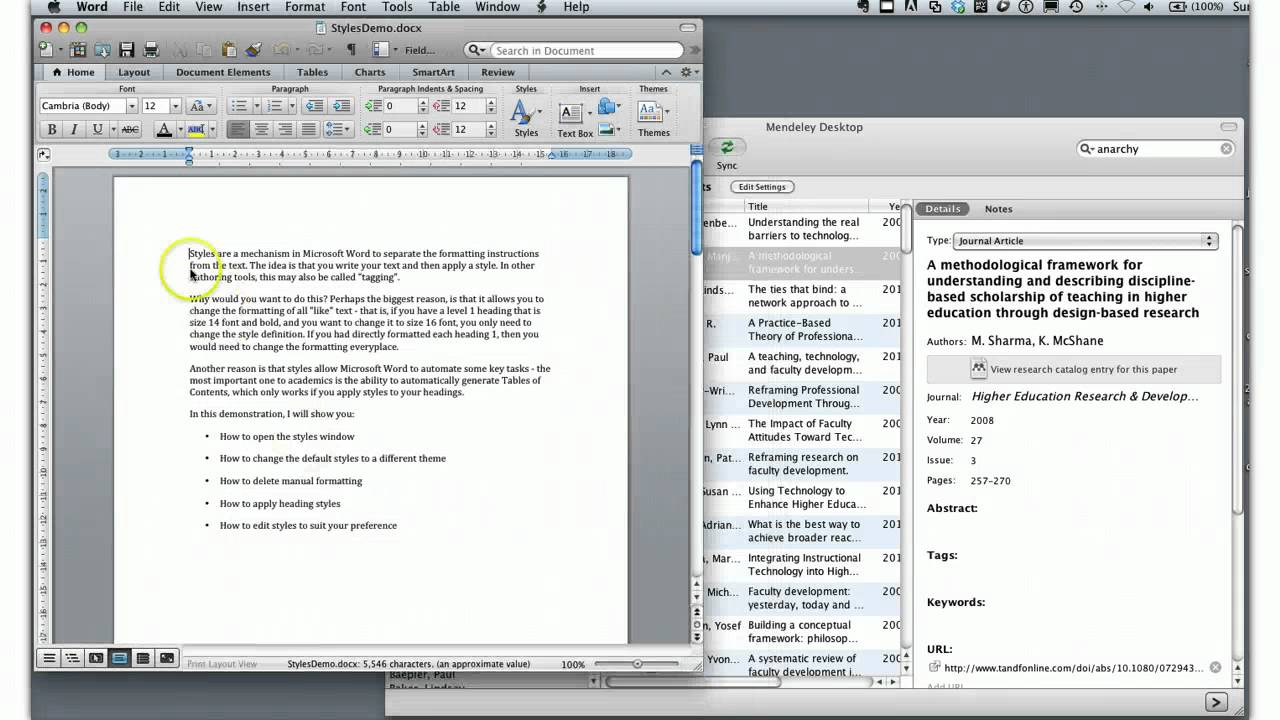Image resolution: width=1280 pixels, height=720 pixels.
Task: Click View research catalog entry for this paper
Action: click(1074, 369)
